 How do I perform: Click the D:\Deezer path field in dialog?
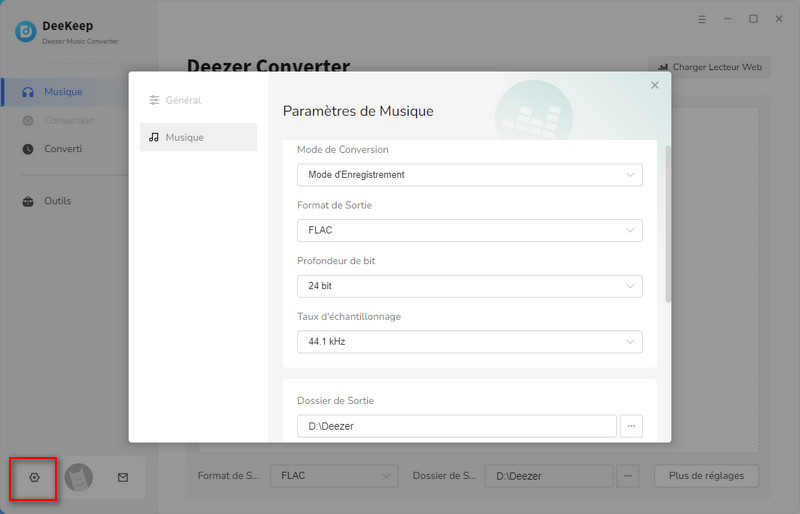[457, 426]
